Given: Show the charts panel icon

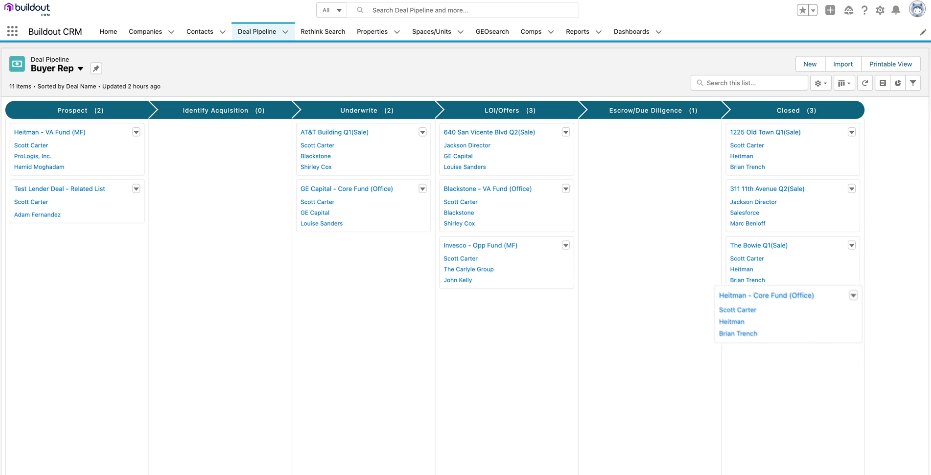Looking at the screenshot, I should 898,83.
